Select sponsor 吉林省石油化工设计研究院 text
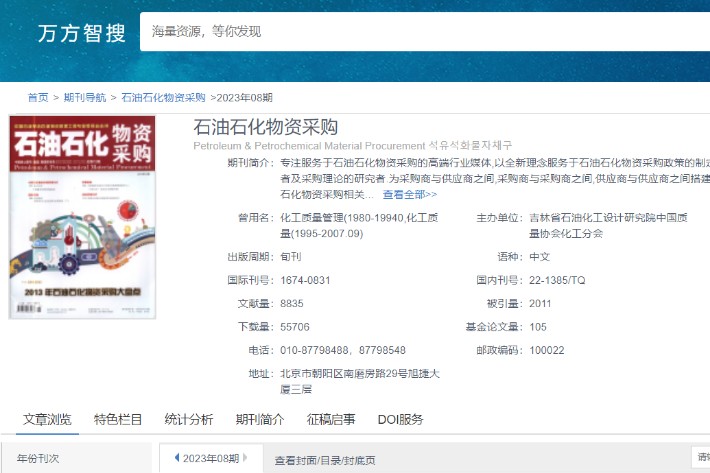 [592, 218]
